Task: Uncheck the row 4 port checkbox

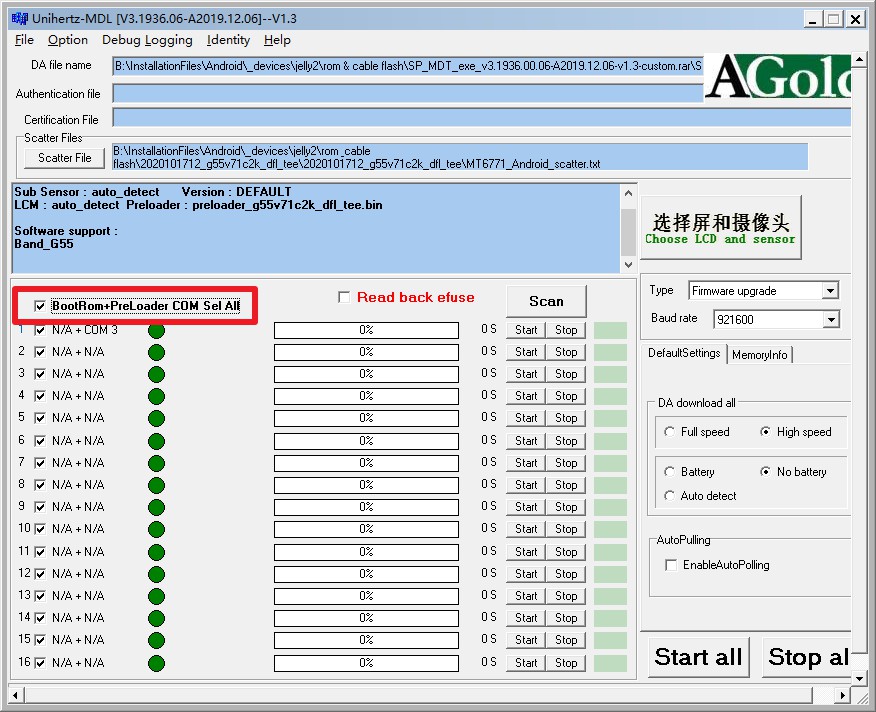Action: pos(40,396)
